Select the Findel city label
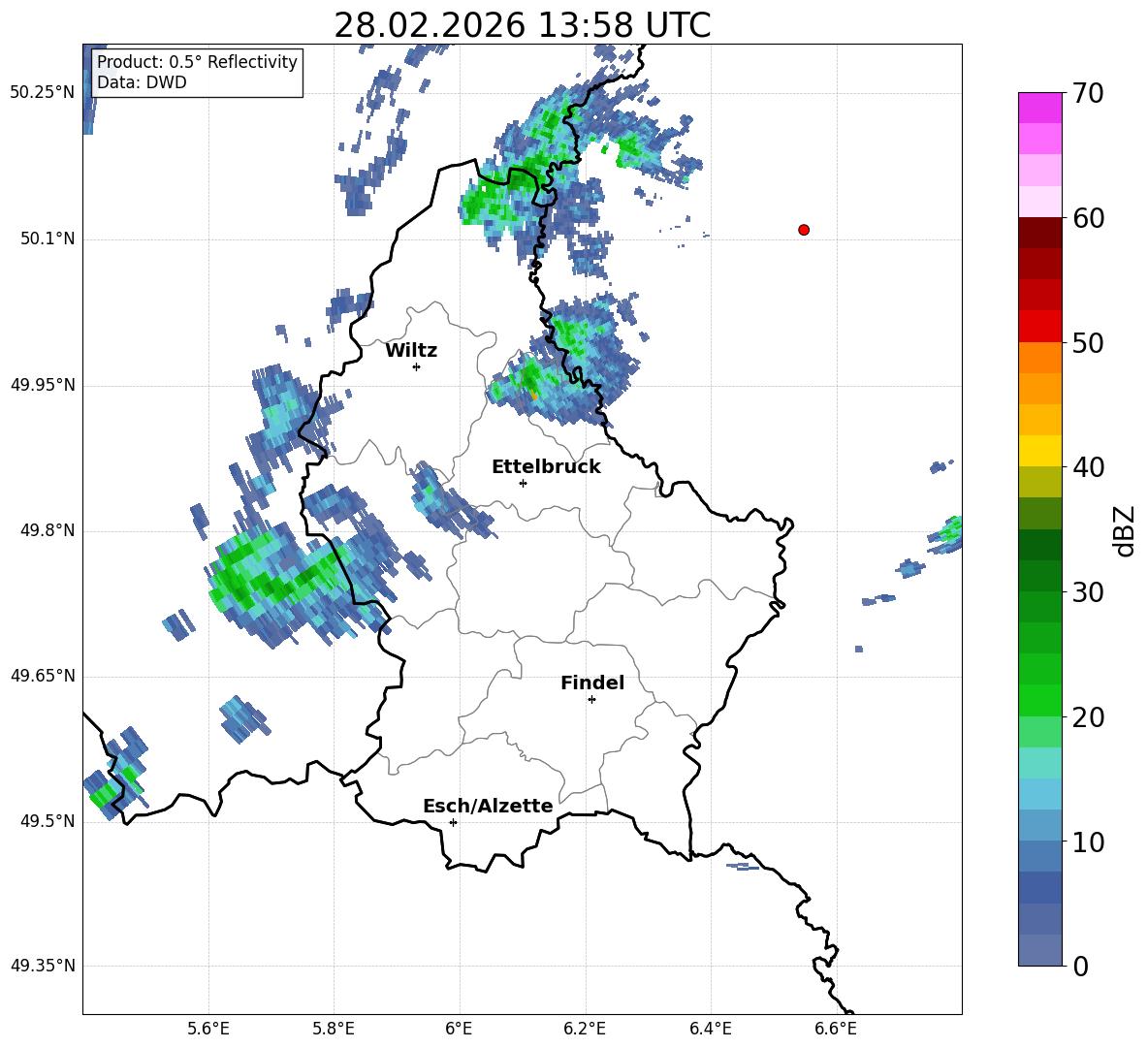This screenshot has height=1048, width=1148. coord(592,683)
